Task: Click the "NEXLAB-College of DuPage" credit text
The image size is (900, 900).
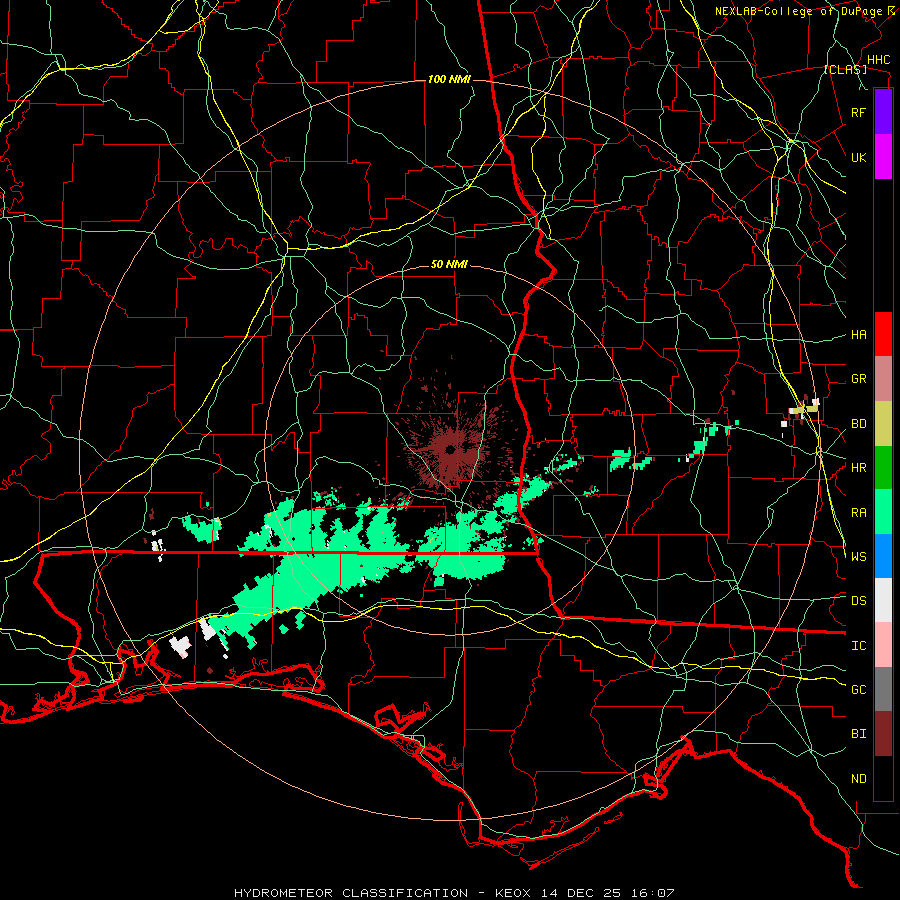Action: (x=798, y=11)
